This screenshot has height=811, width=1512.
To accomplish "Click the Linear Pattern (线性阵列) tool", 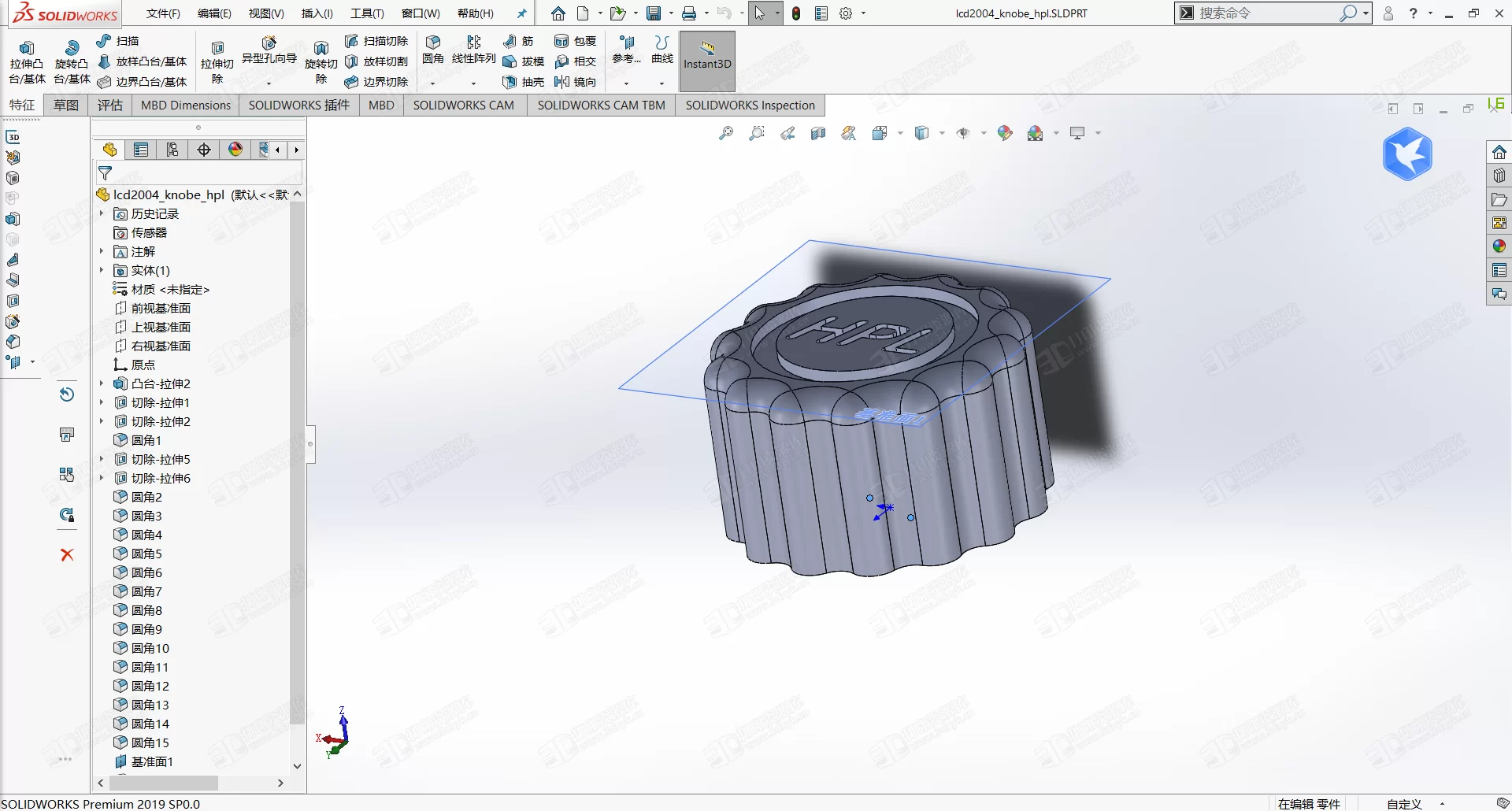I will 473,50.
